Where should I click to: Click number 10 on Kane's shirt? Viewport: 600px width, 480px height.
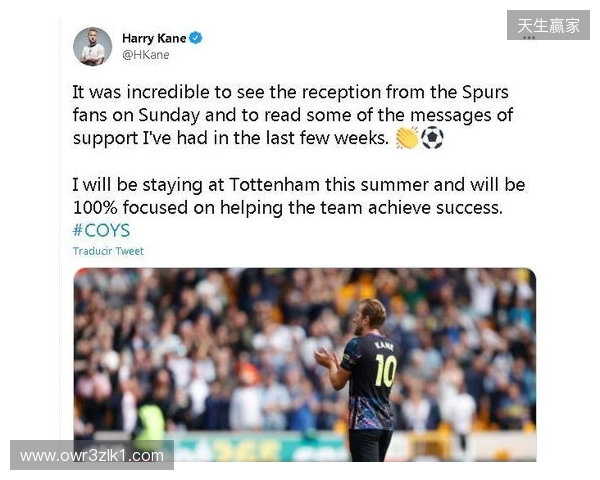tap(385, 370)
